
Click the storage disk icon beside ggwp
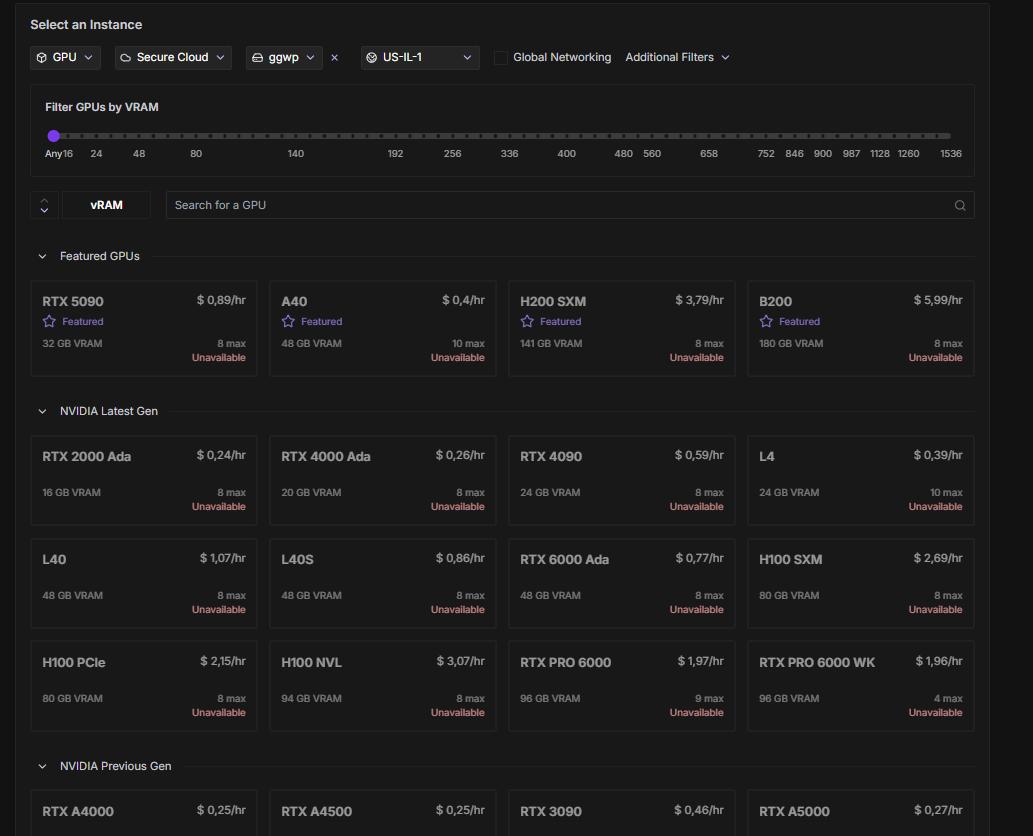pos(258,57)
